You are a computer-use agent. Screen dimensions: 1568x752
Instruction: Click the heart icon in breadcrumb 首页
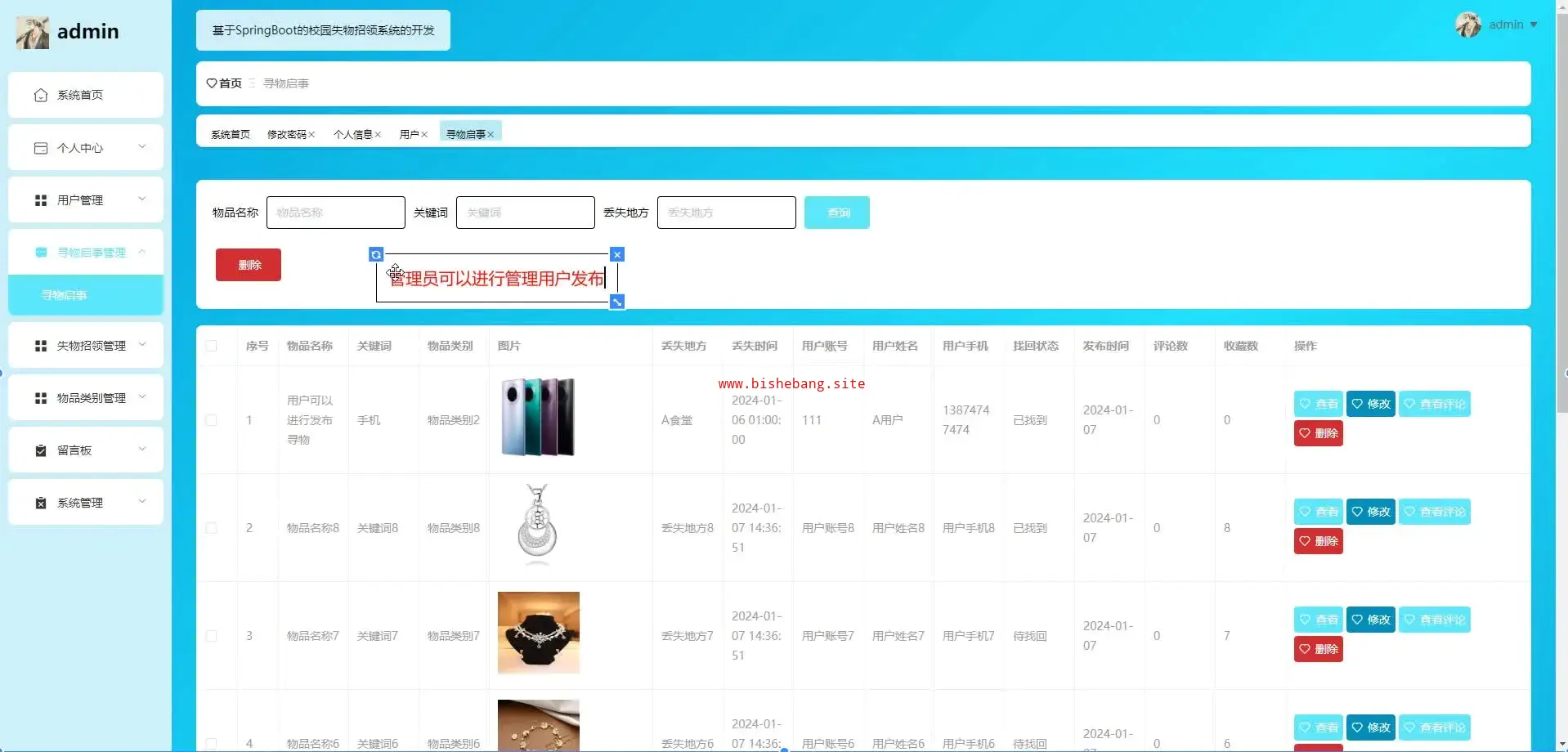point(212,83)
